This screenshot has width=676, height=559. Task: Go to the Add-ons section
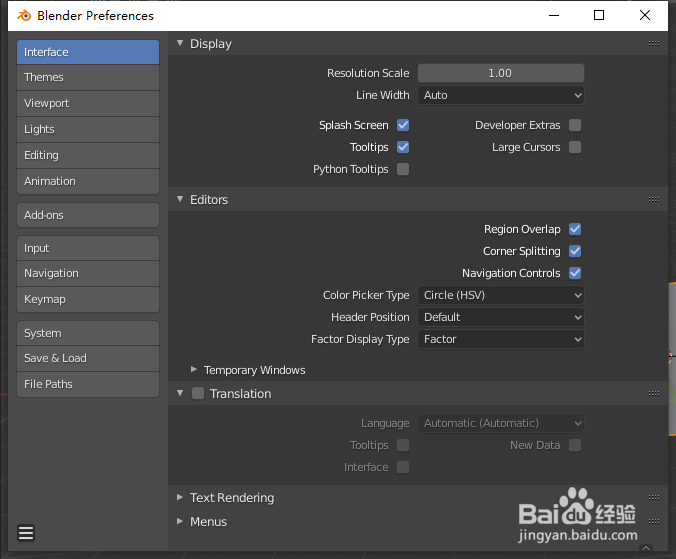pos(88,215)
